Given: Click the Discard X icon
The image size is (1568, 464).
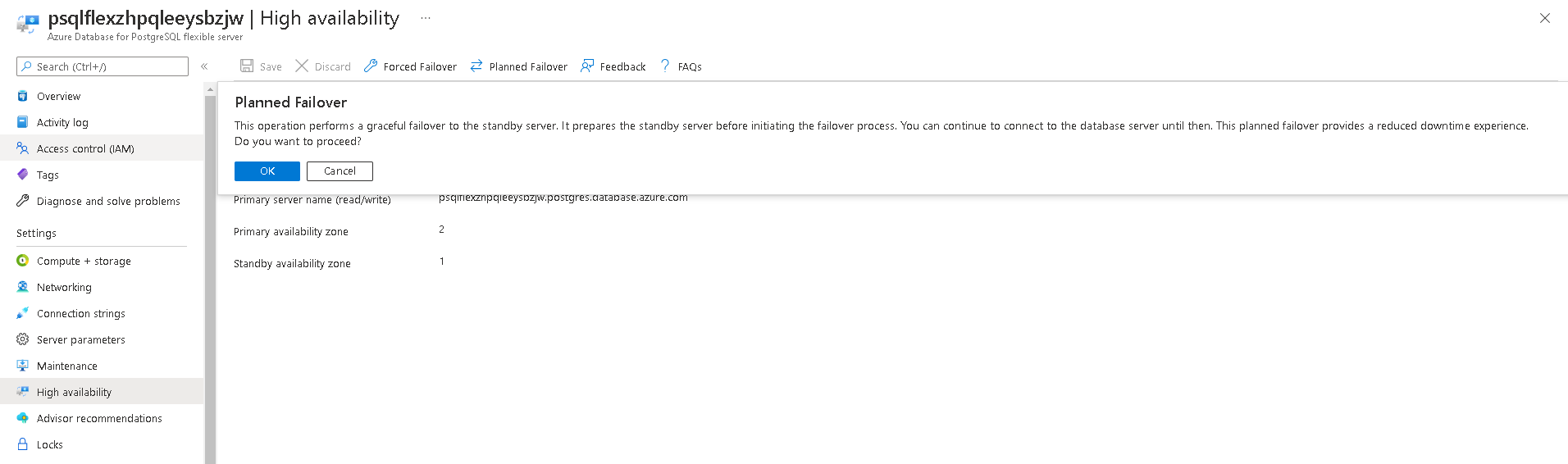Looking at the screenshot, I should pyautogui.click(x=302, y=66).
